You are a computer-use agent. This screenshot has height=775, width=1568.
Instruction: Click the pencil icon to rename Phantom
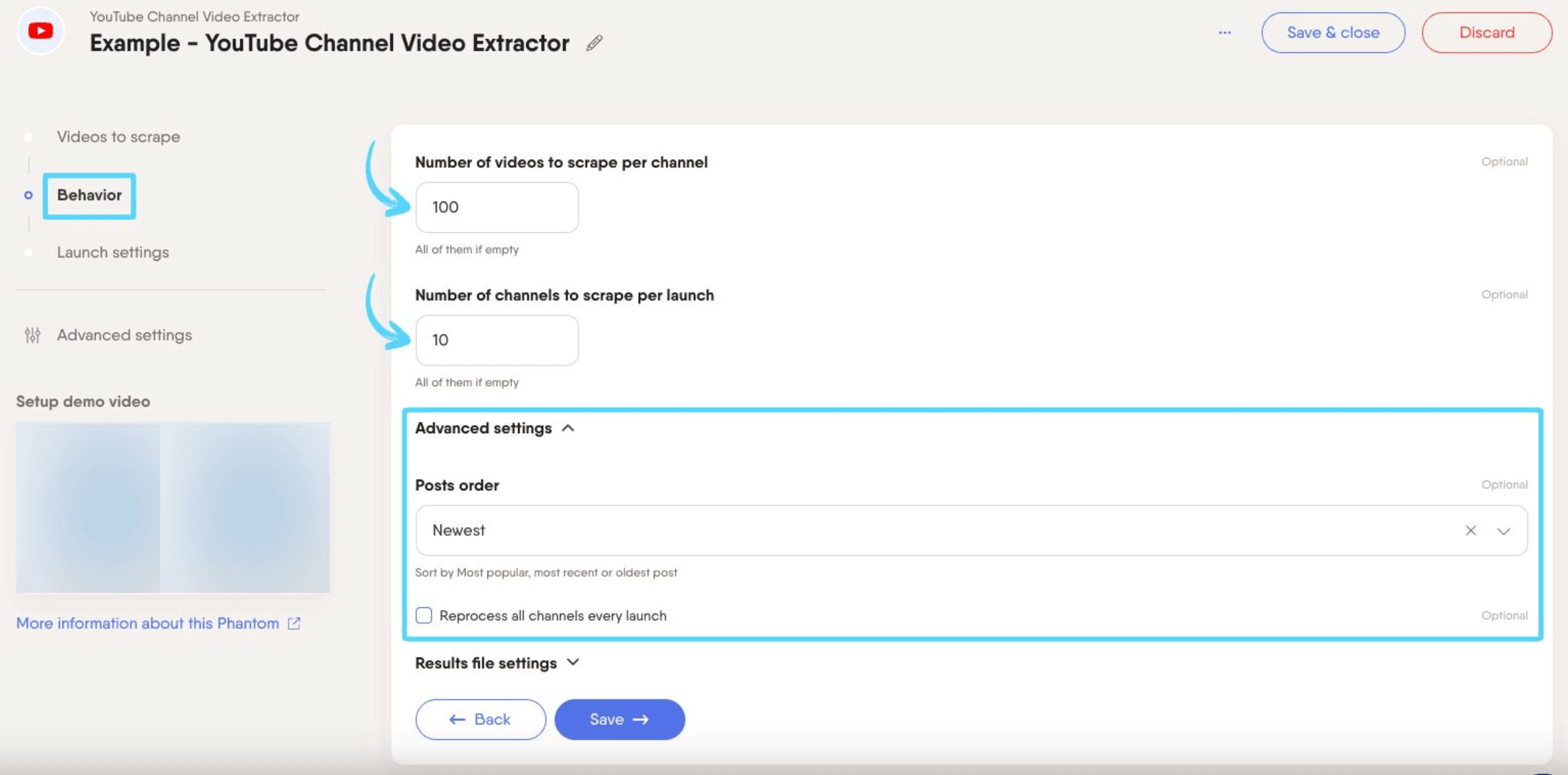594,43
